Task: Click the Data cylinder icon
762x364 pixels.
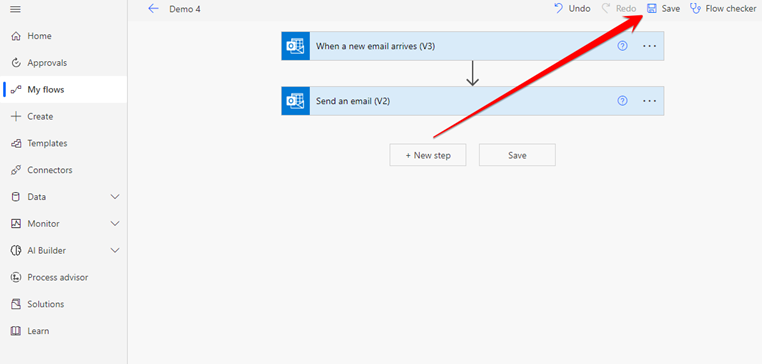Action: [x=16, y=197]
